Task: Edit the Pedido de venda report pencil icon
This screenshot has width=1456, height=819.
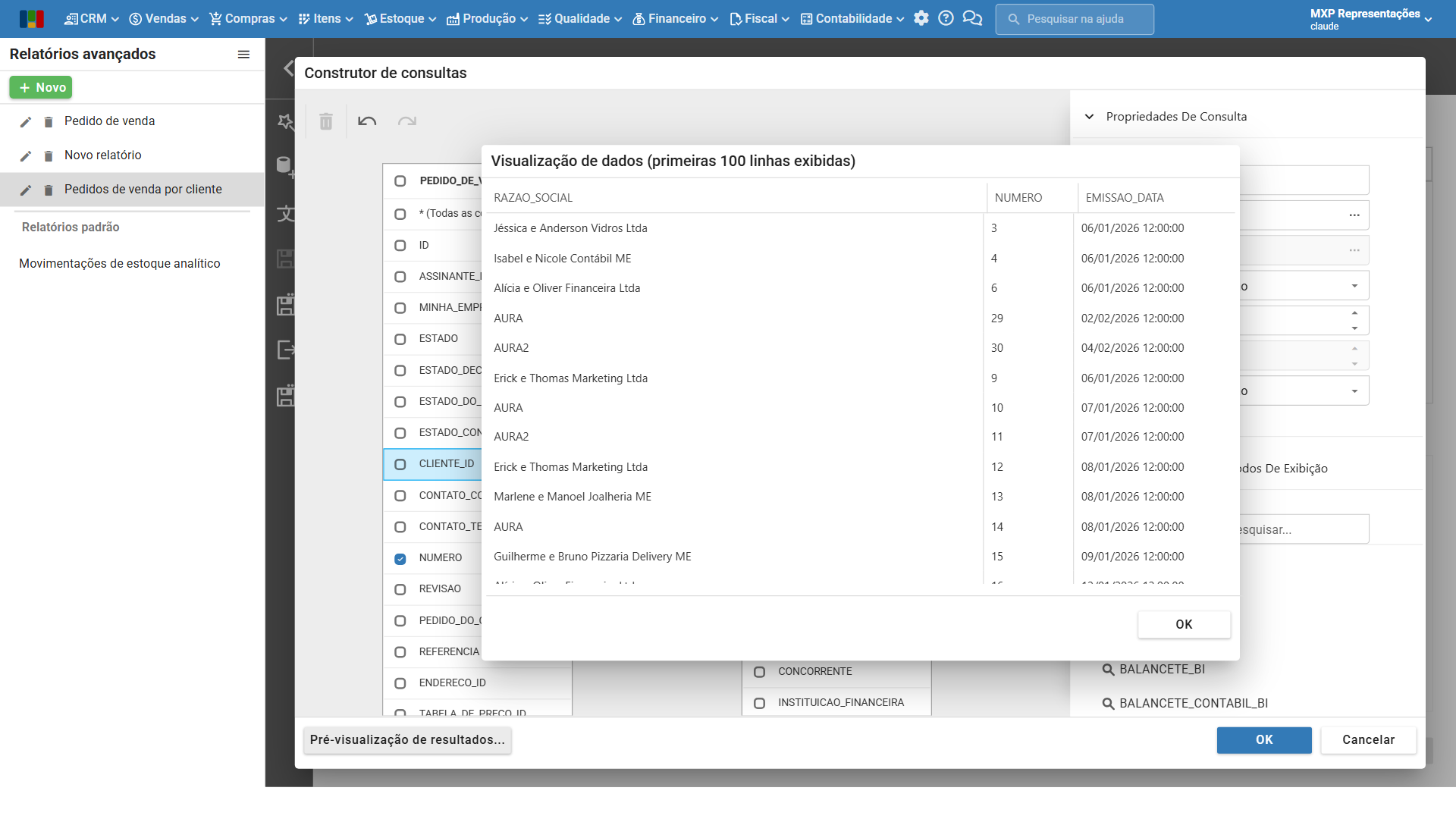Action: 26,122
